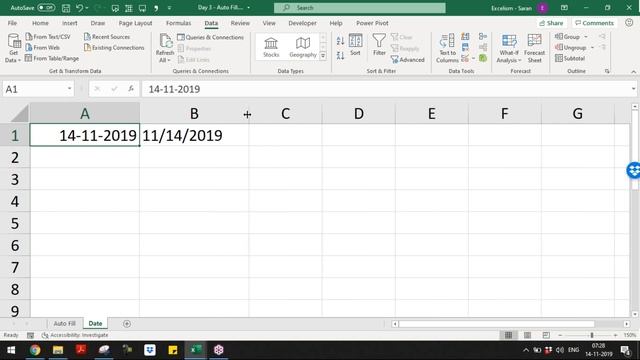
Task: Open the file name dropdown in title bar
Action: coord(248,7)
